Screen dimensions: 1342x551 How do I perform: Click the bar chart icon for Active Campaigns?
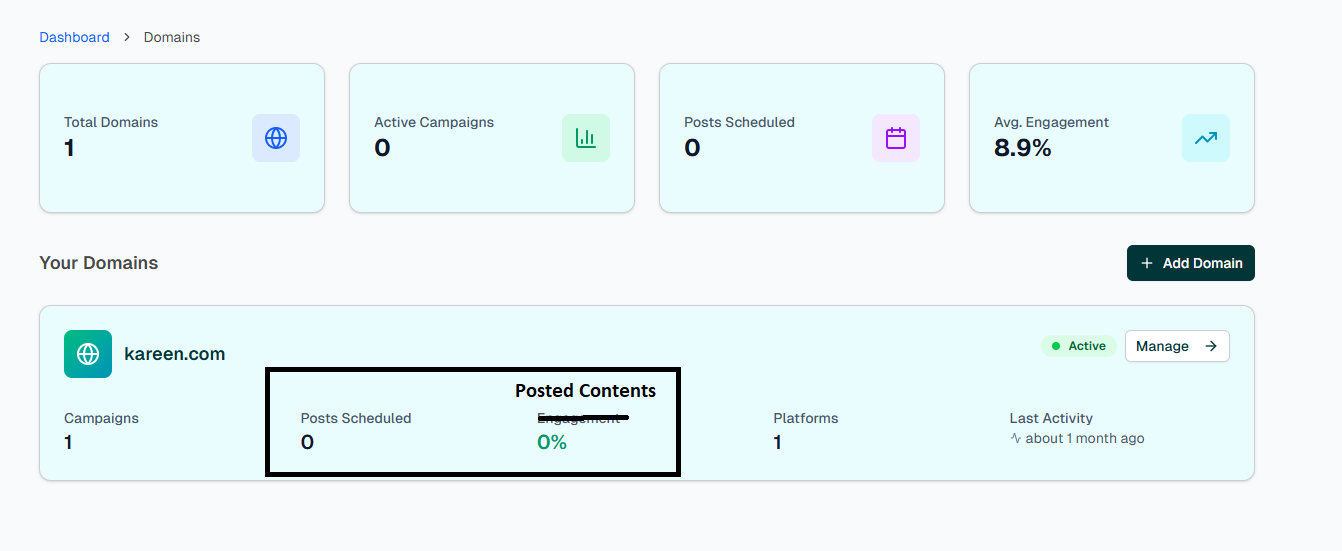click(x=586, y=138)
